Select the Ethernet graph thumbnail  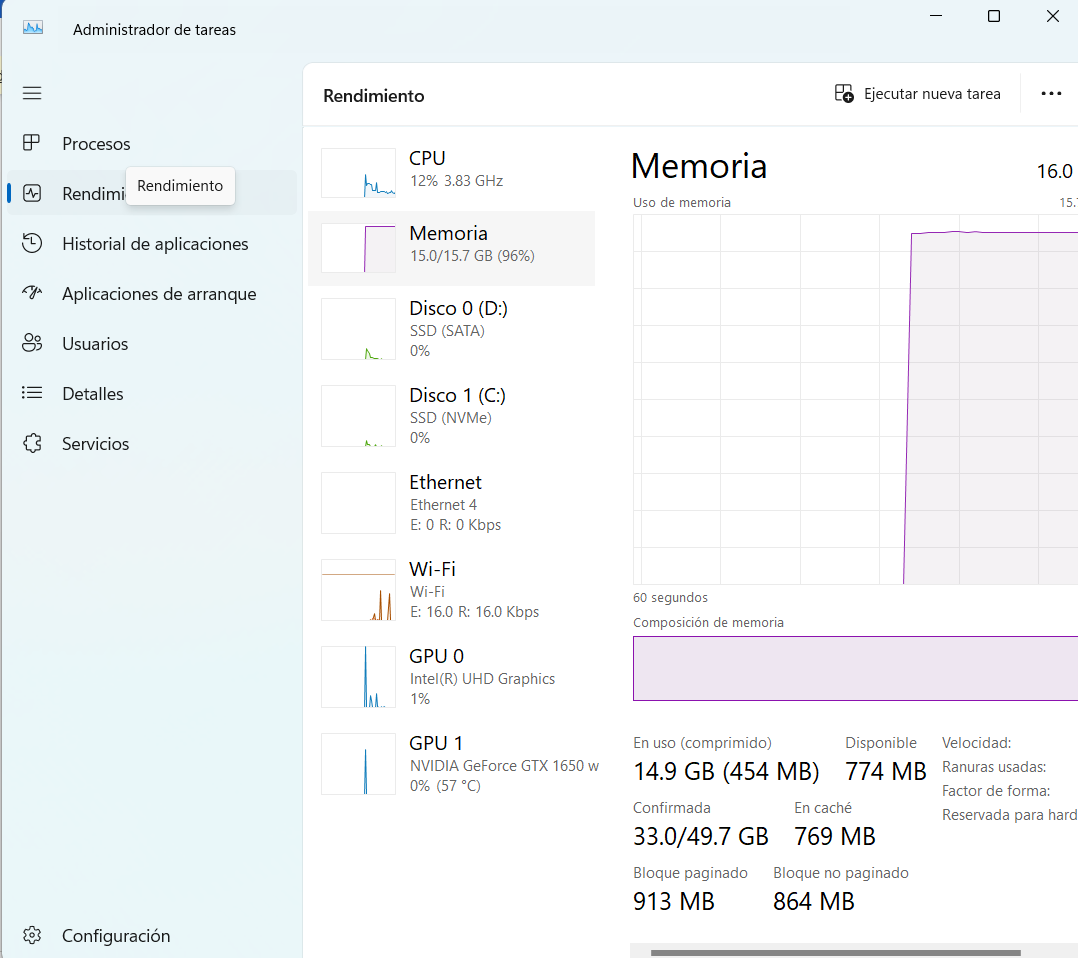pos(358,503)
